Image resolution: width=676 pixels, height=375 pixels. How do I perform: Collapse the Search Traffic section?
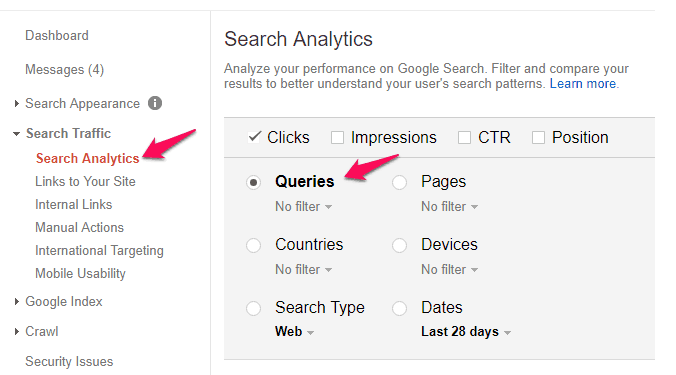tap(16, 134)
